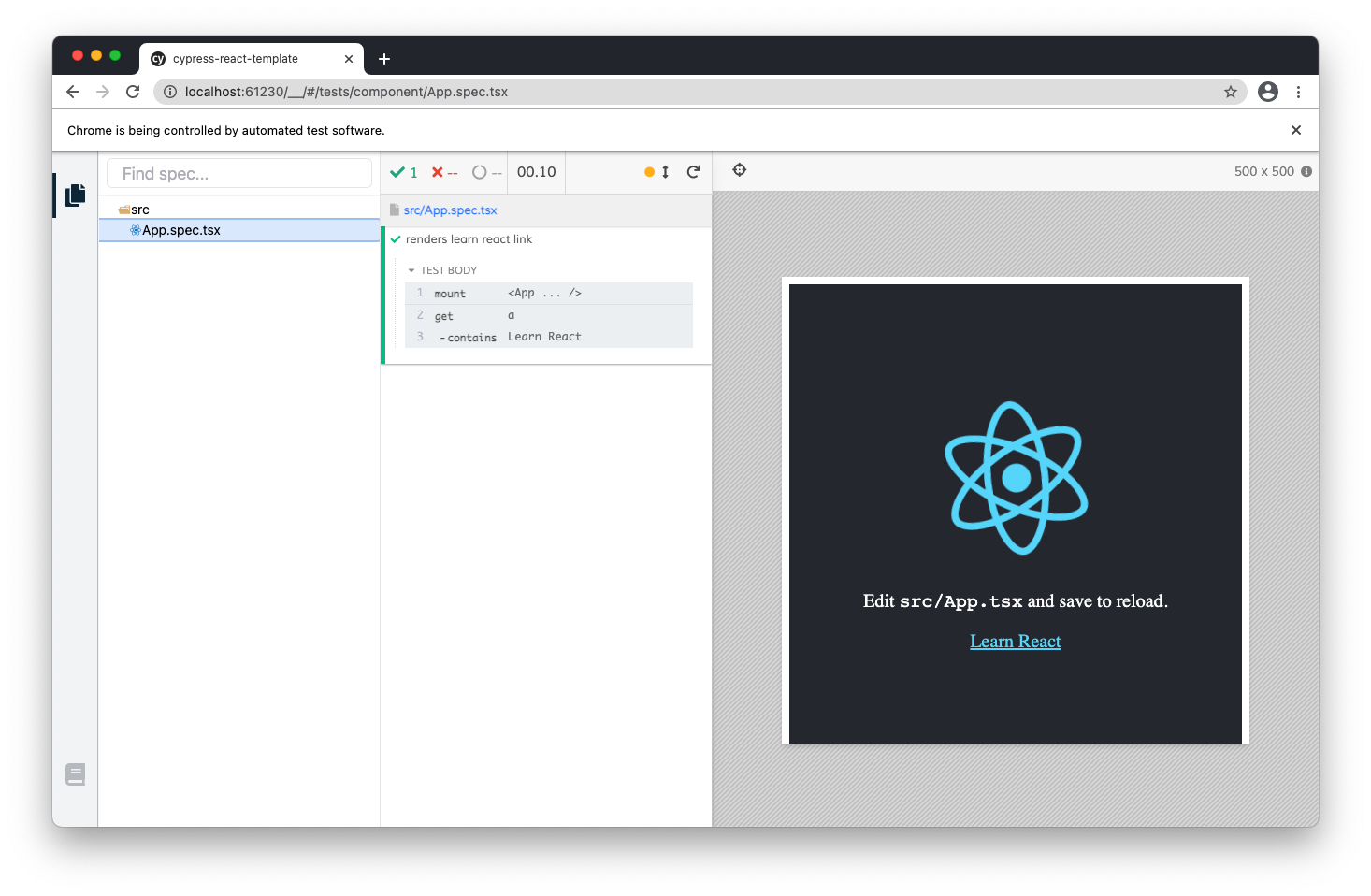Select the cypress-react-template tab

click(x=251, y=59)
